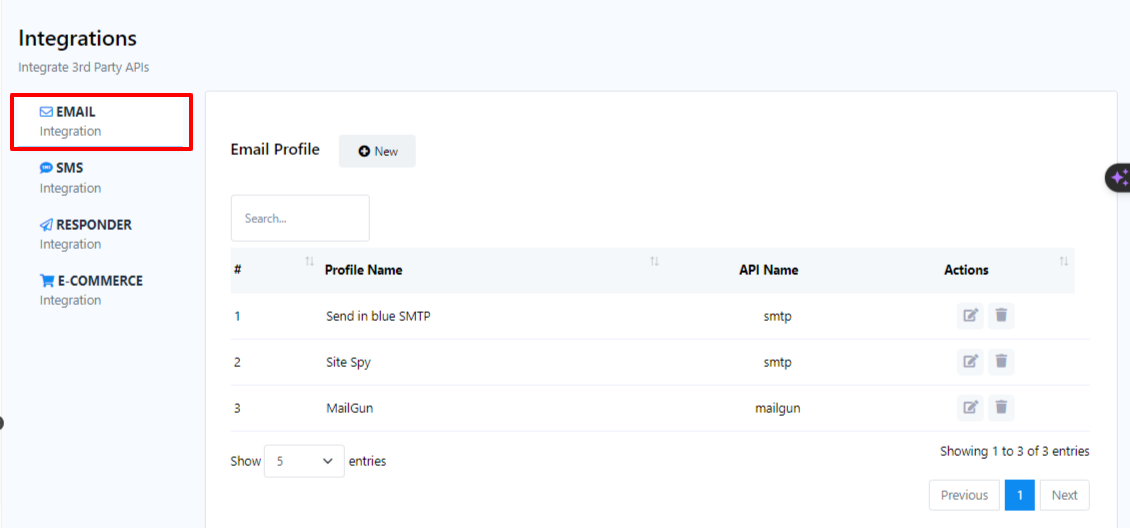This screenshot has width=1130, height=528.
Task: Delete the Send in blue SMTP profile
Action: pos(1001,316)
